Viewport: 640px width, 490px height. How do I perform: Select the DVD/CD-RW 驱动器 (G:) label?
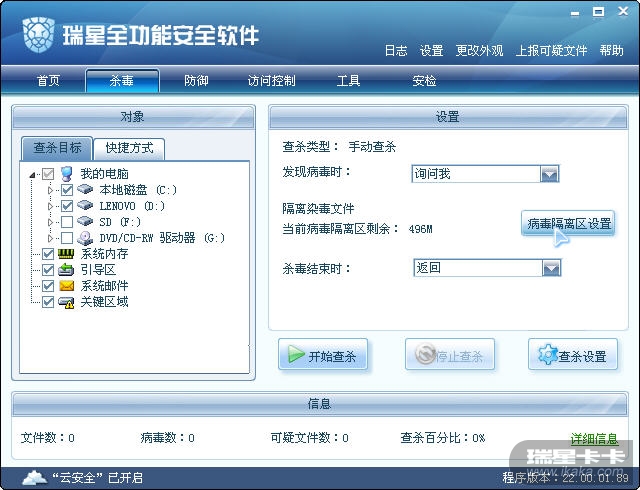point(162,238)
